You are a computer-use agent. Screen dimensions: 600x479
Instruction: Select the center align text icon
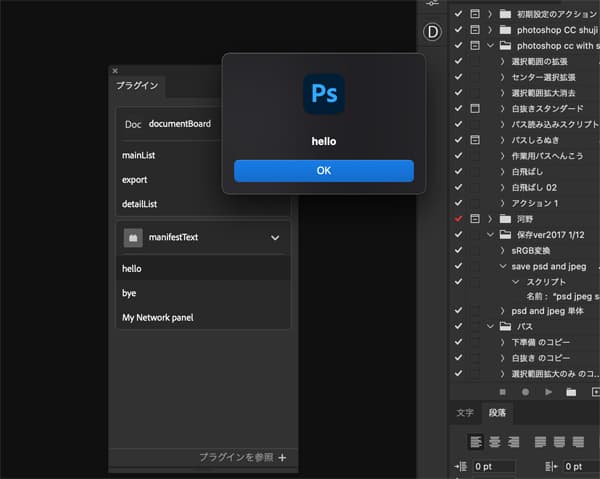(x=495, y=441)
